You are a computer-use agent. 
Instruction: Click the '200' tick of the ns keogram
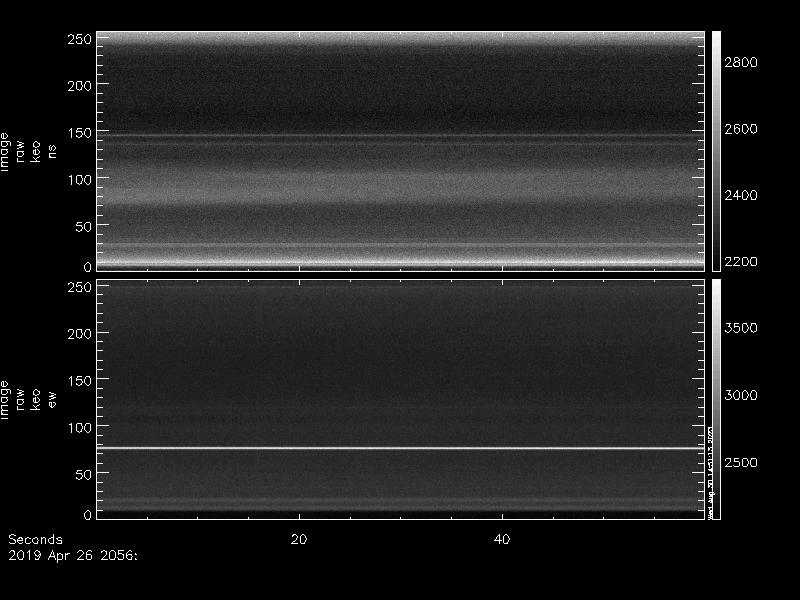click(x=79, y=86)
